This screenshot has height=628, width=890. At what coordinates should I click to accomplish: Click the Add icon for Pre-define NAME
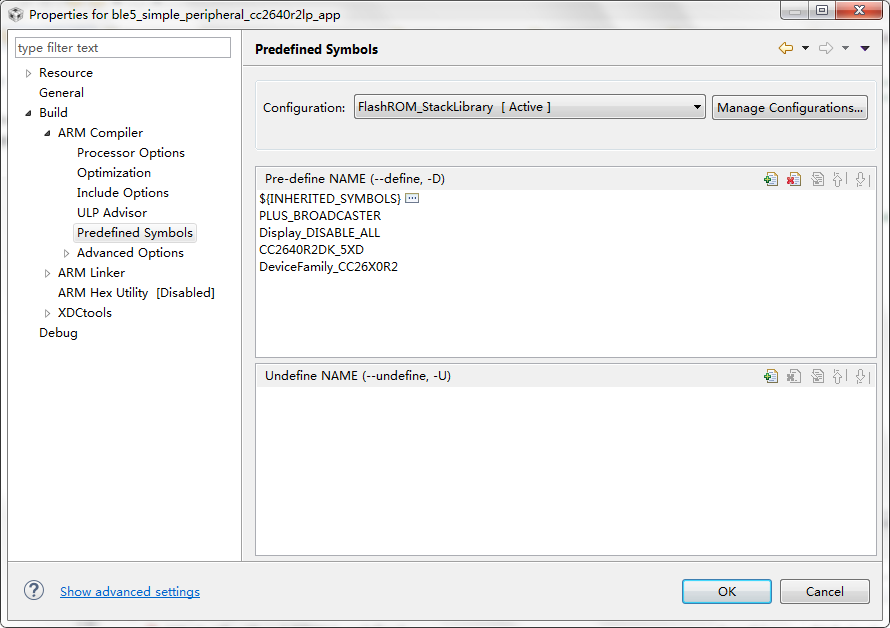(x=770, y=179)
